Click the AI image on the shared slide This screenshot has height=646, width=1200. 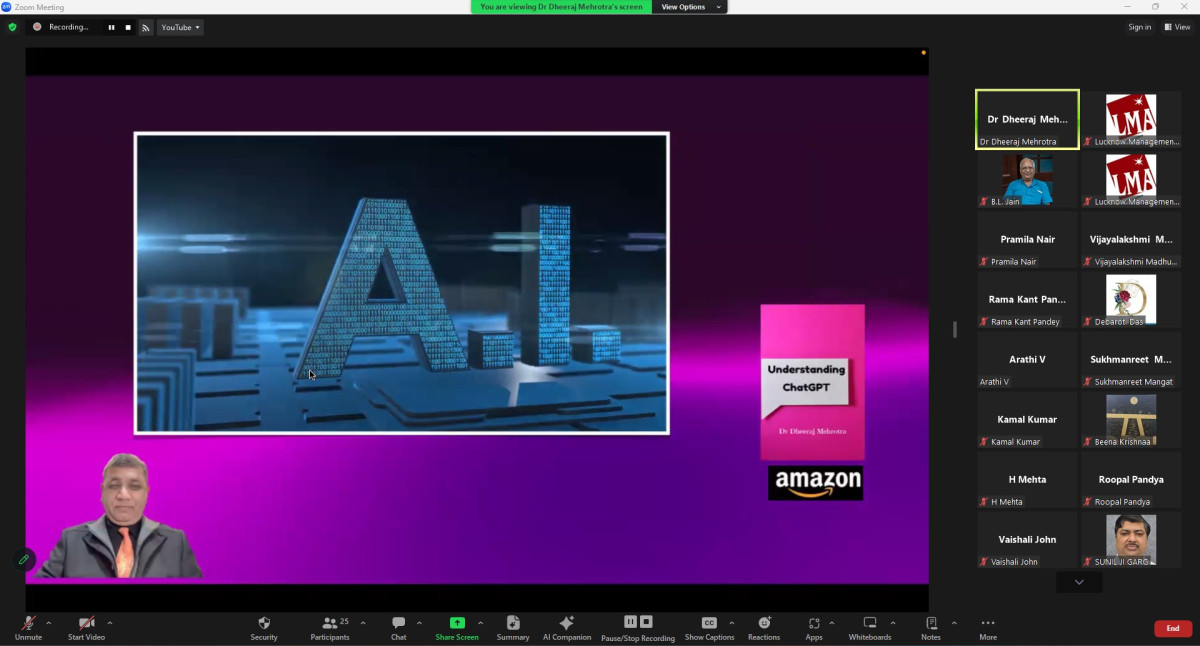[x=402, y=283]
